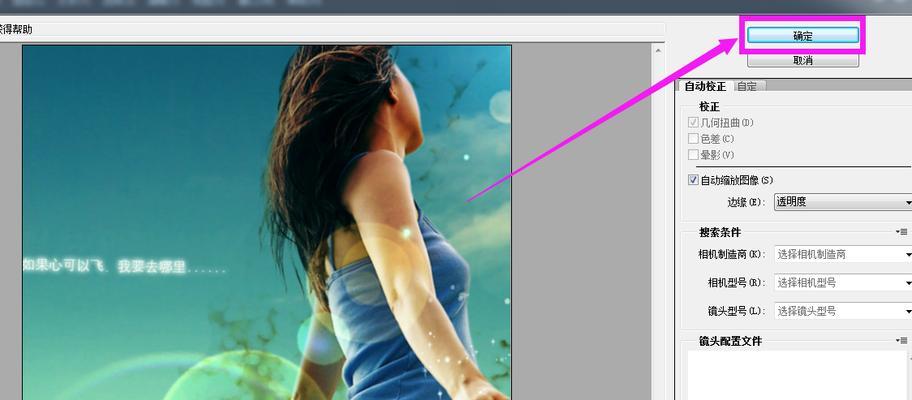This screenshot has height=400, width=912.
Task: Click the 得帮助 text in the top bar
Action: pos(16,30)
